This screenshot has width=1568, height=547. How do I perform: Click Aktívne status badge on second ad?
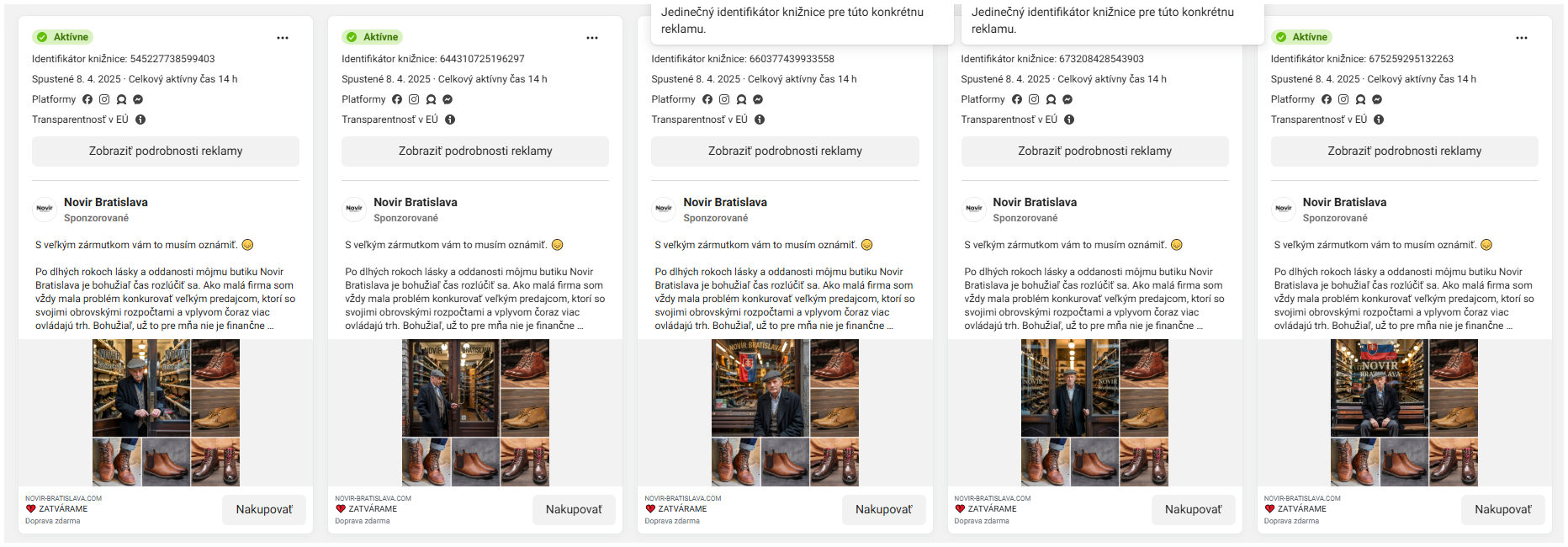pyautogui.click(x=373, y=37)
